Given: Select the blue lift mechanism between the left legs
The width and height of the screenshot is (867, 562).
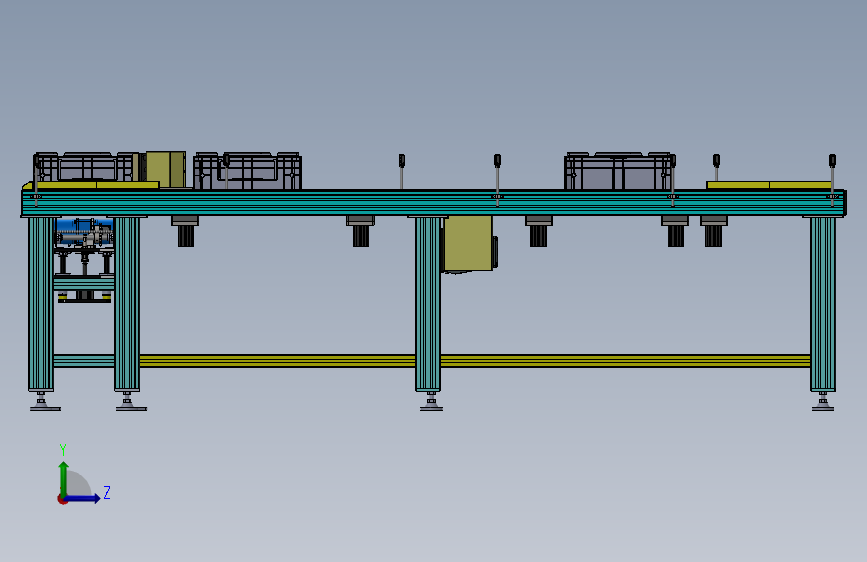Looking at the screenshot, I should [x=84, y=231].
